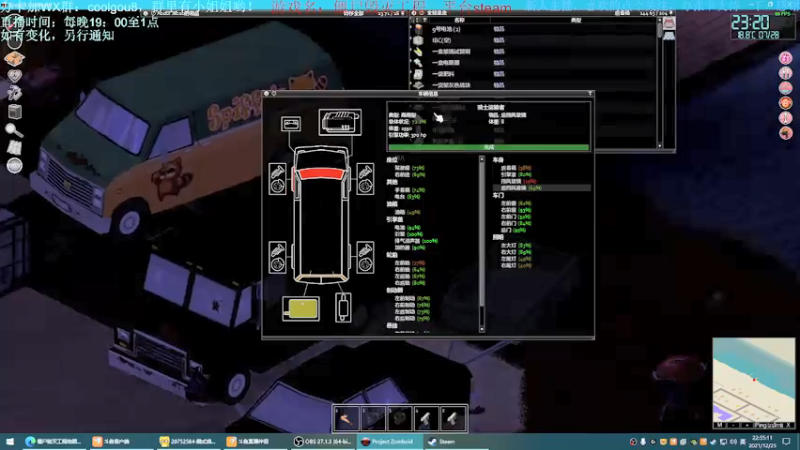Click the in-game clock showing 23:20
This screenshot has width=800, height=450.
pos(750,22)
